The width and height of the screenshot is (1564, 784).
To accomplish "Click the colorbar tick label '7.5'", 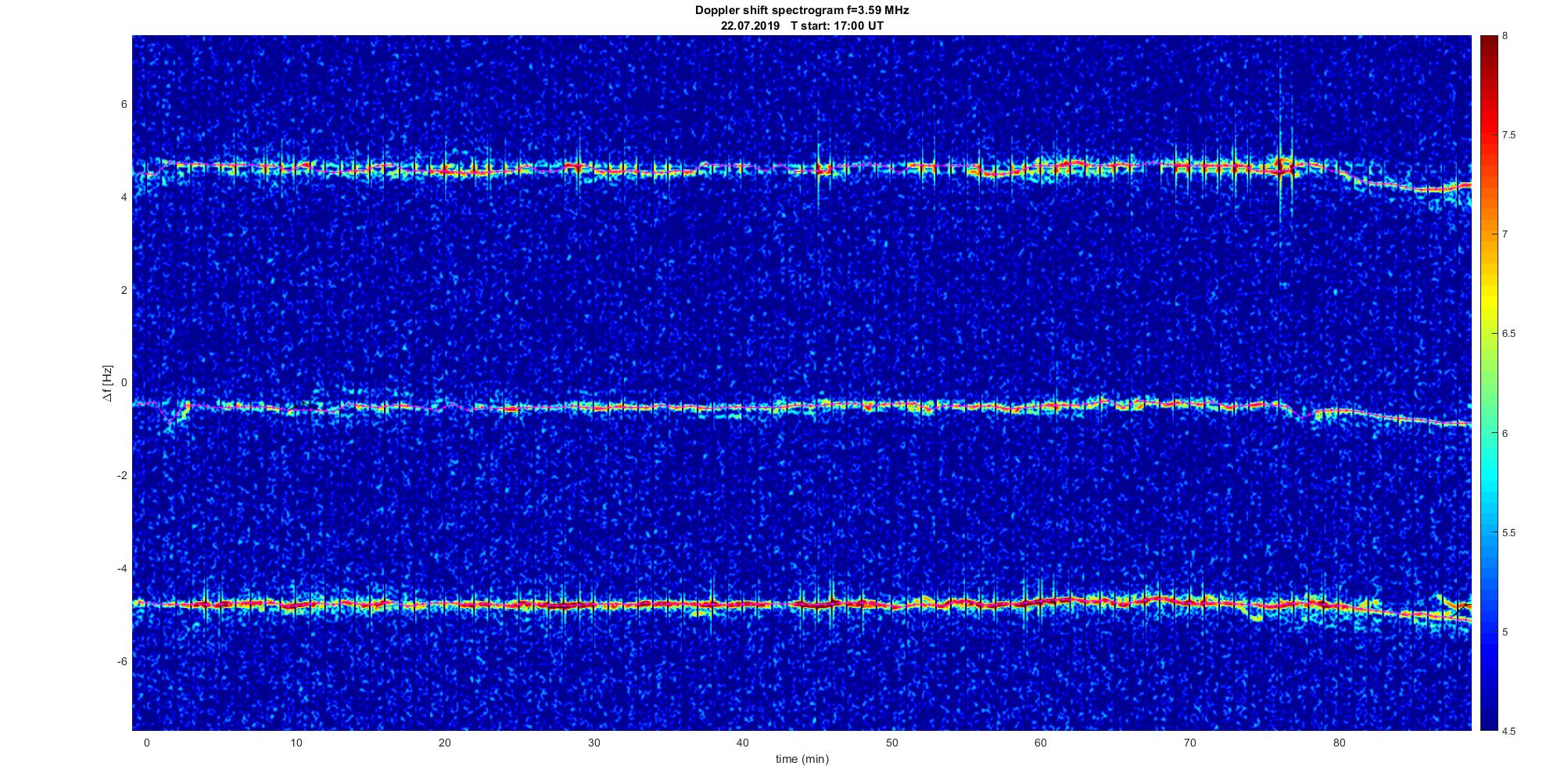I will tap(1508, 135).
